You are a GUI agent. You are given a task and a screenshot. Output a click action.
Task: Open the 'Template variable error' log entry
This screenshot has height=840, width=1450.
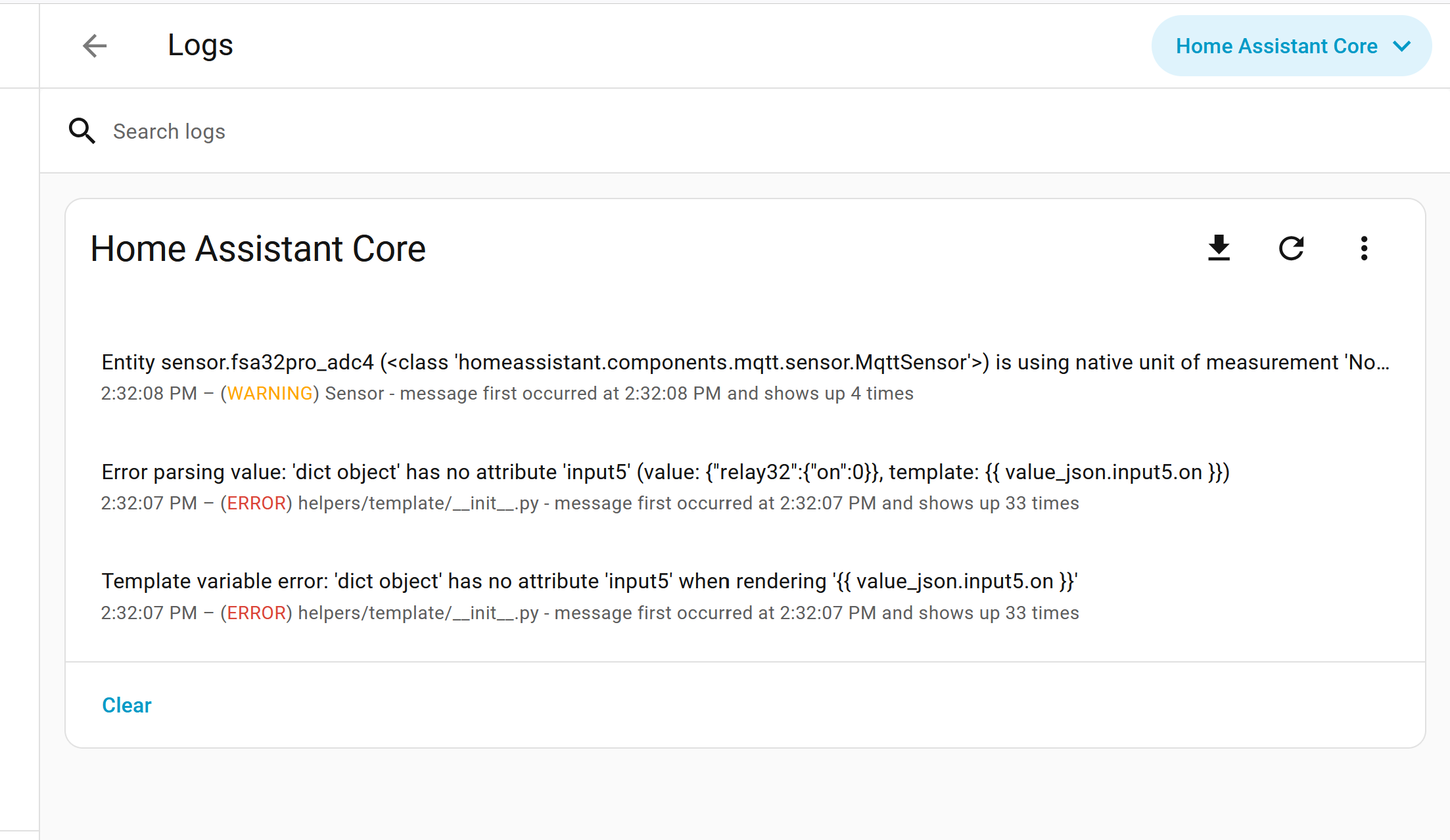[x=589, y=581]
